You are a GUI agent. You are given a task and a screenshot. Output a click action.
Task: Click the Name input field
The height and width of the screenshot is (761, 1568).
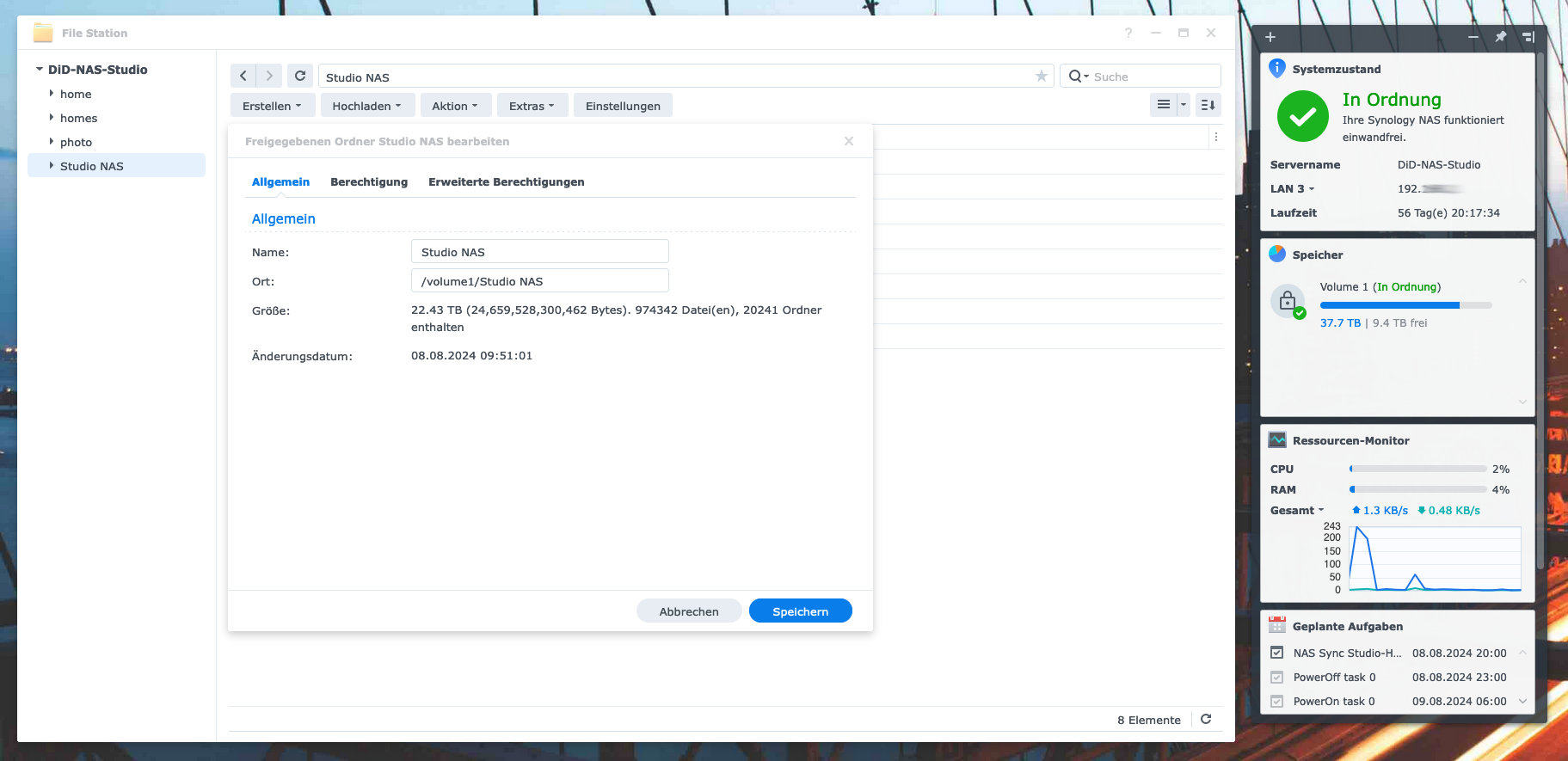click(x=540, y=251)
